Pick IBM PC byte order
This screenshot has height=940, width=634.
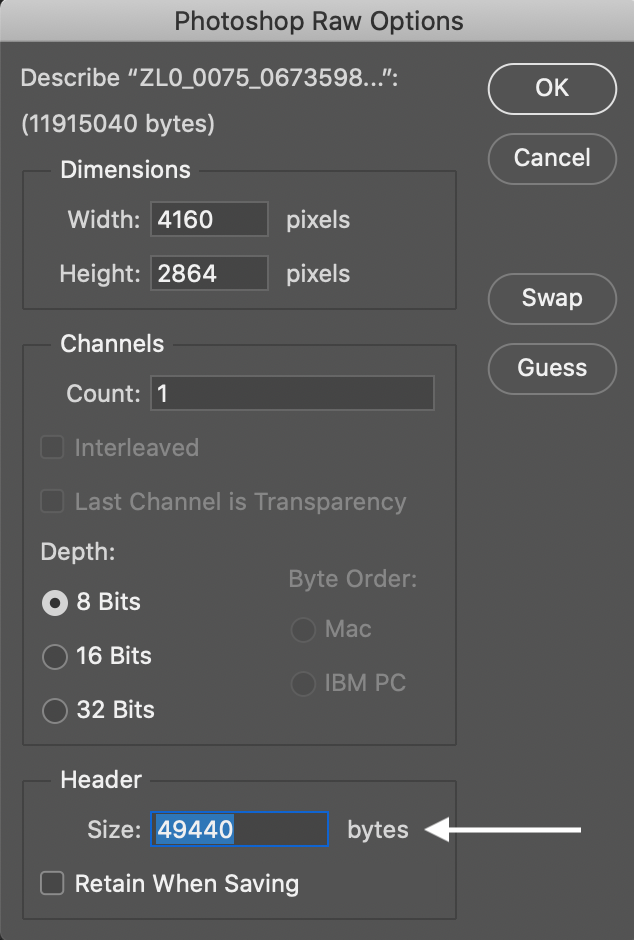point(302,684)
